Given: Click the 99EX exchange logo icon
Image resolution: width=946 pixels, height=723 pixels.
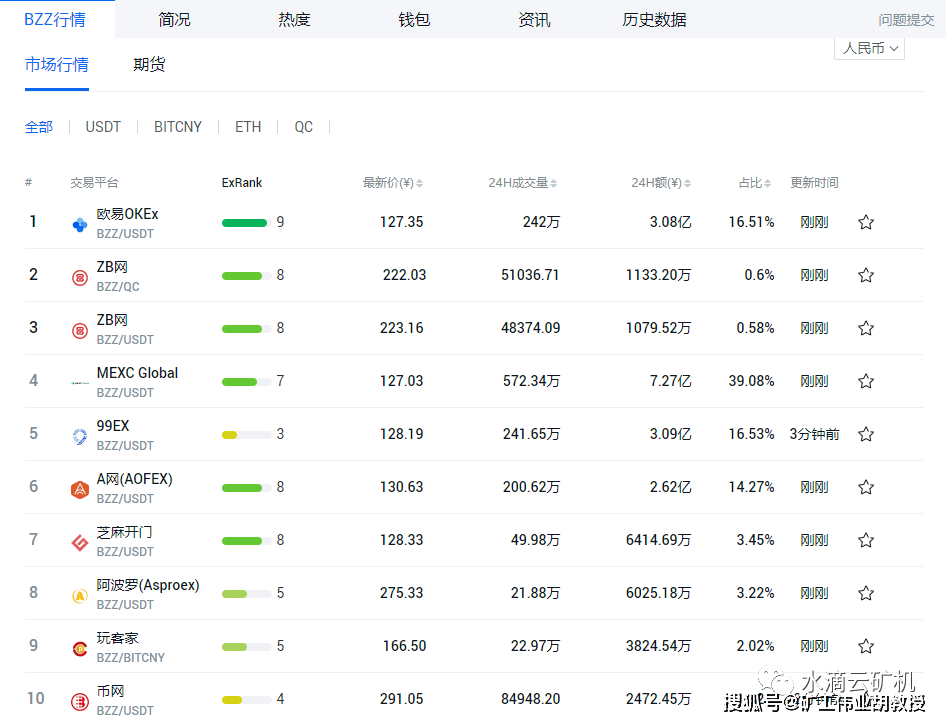Looking at the screenshot, I should [x=80, y=436].
